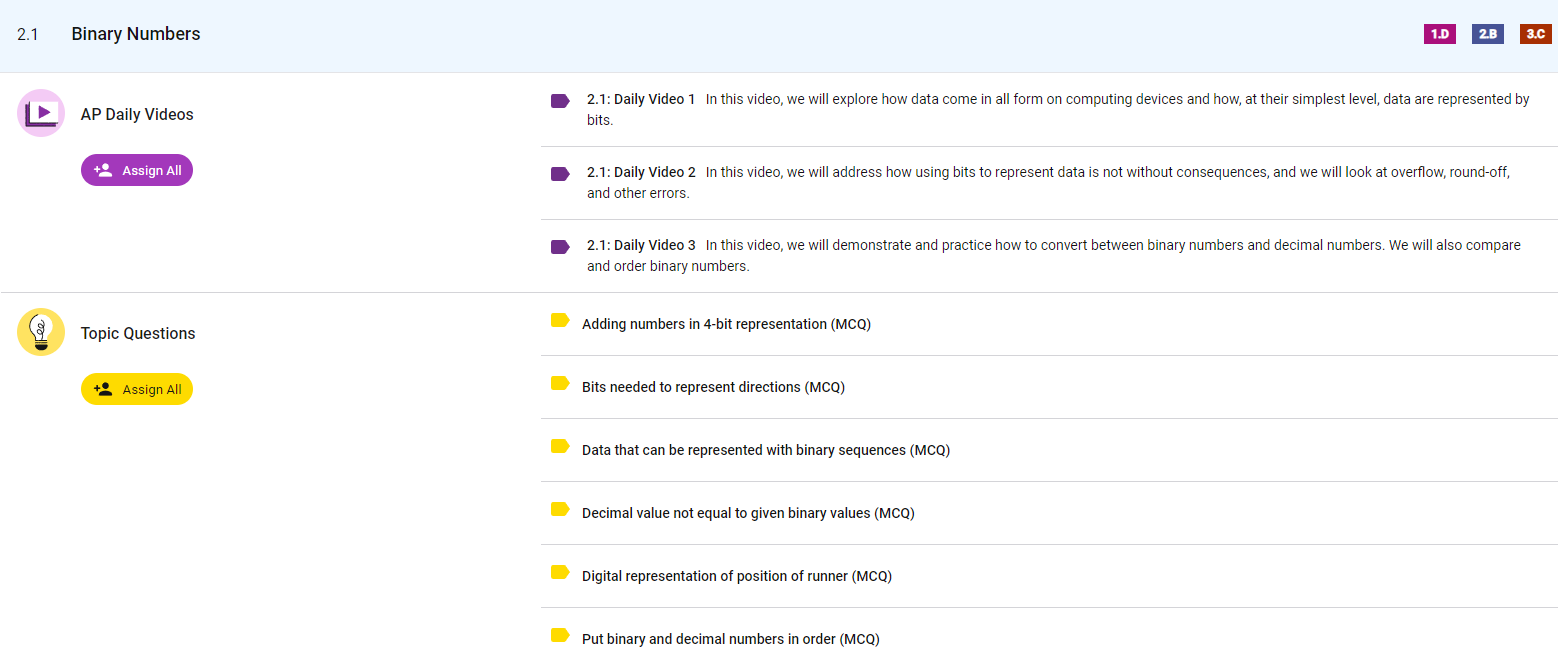Click yellow tag beside Adding numbers in 4-bit question

(x=560, y=321)
